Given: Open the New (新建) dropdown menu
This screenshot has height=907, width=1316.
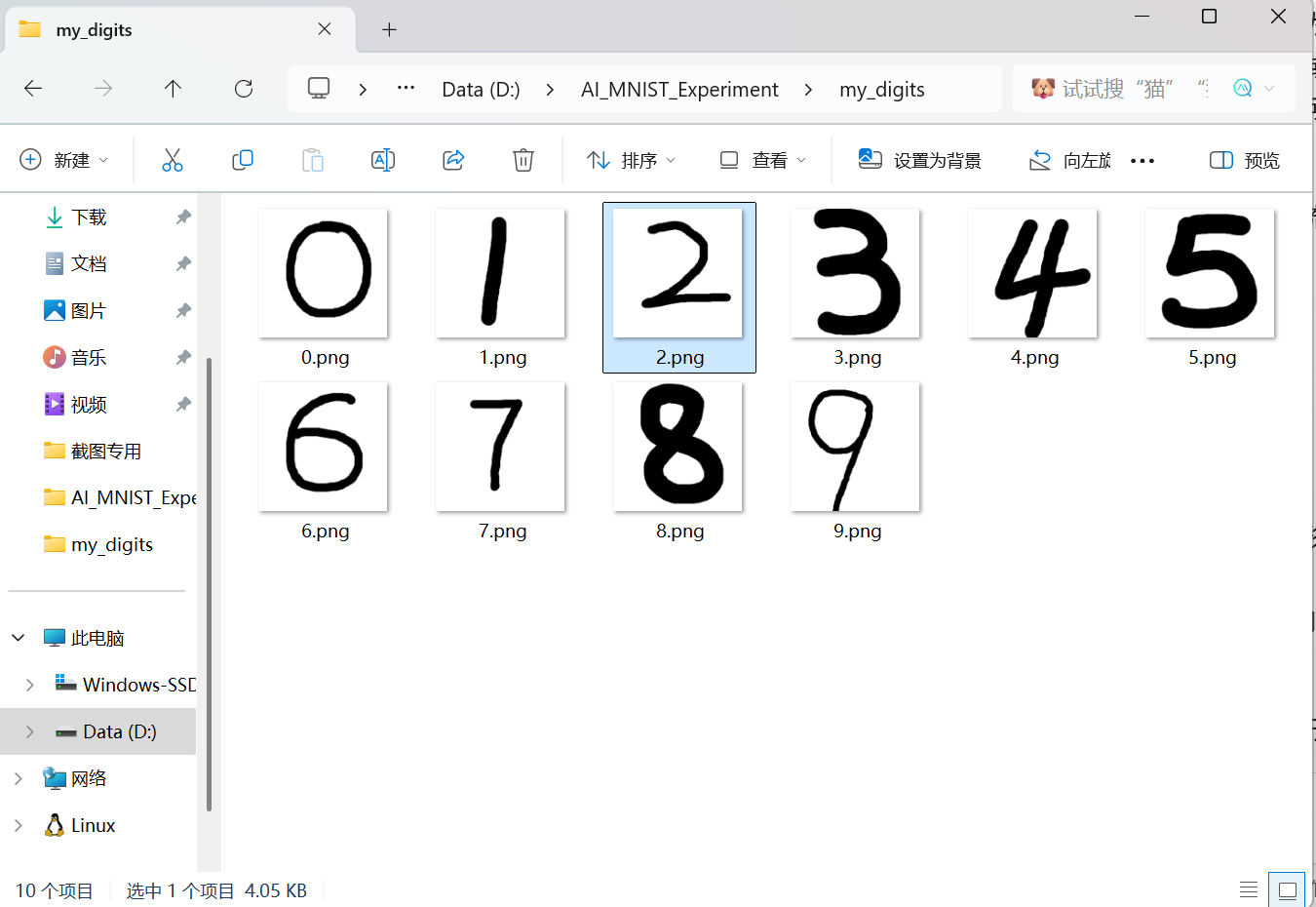Looking at the screenshot, I should click(64, 160).
